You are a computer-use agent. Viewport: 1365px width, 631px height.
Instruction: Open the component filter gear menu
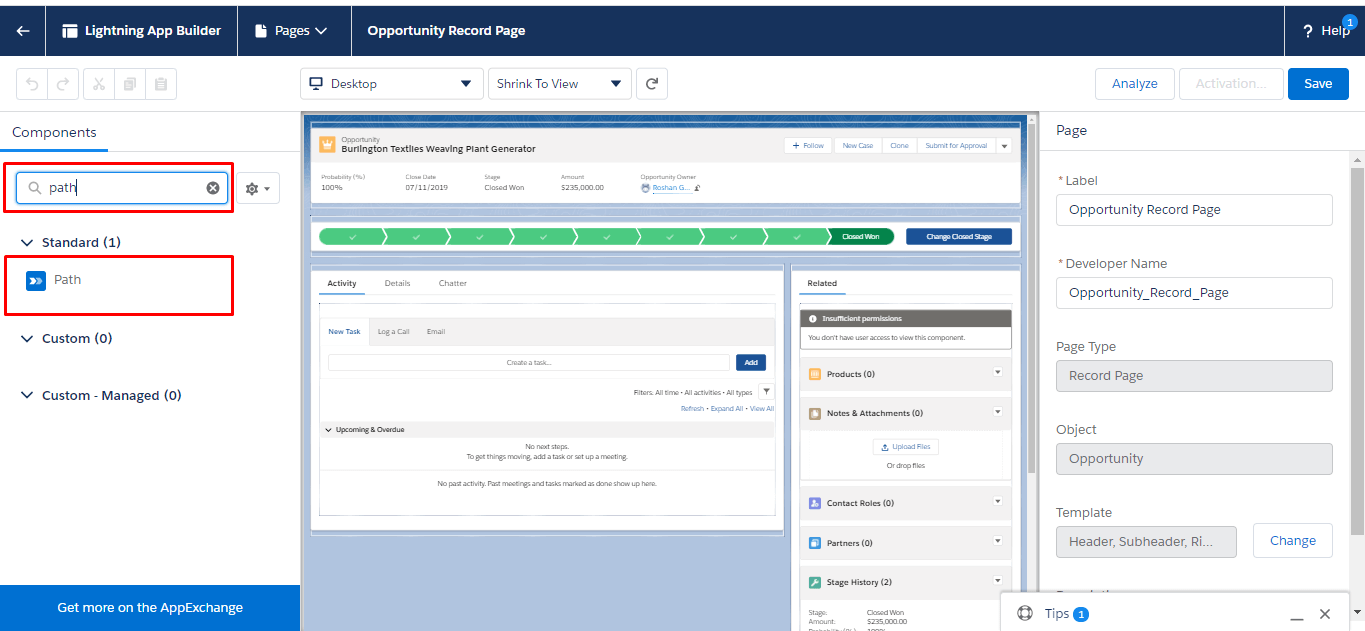[257, 188]
